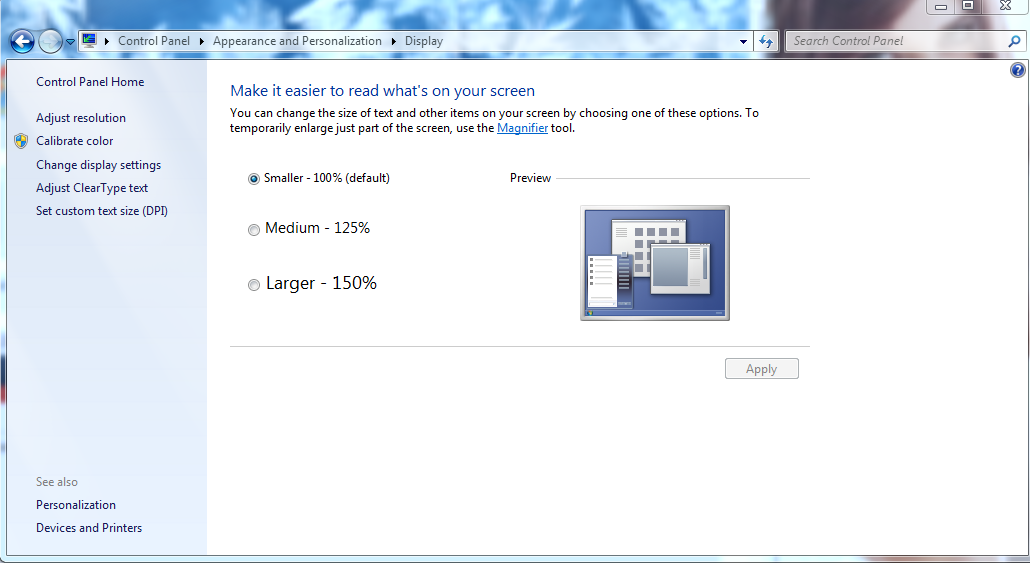Open Set custom text size (DPI)
Viewport: 1030px width, 563px height.
[x=102, y=211]
